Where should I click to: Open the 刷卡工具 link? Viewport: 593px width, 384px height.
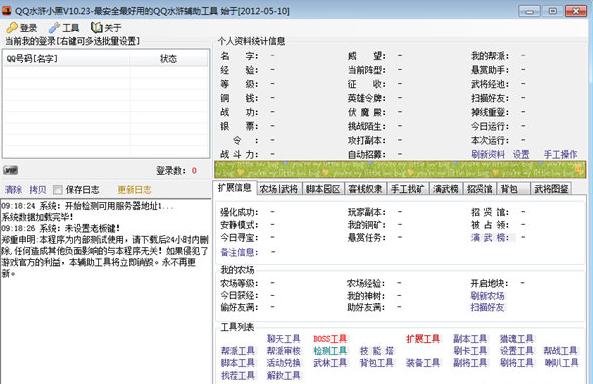coord(470,351)
